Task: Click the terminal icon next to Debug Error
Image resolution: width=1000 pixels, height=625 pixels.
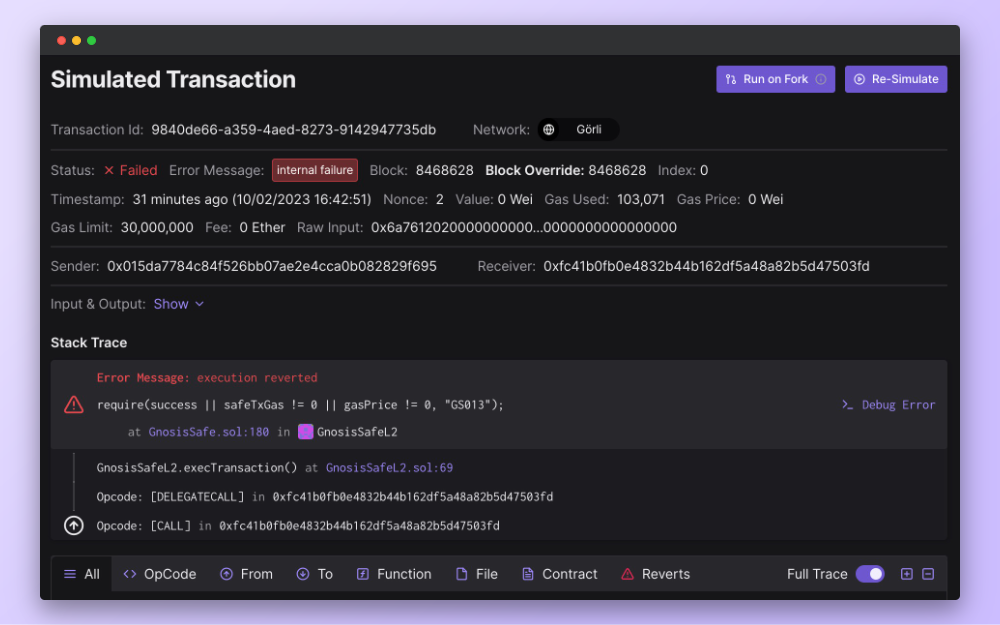Action: click(847, 405)
